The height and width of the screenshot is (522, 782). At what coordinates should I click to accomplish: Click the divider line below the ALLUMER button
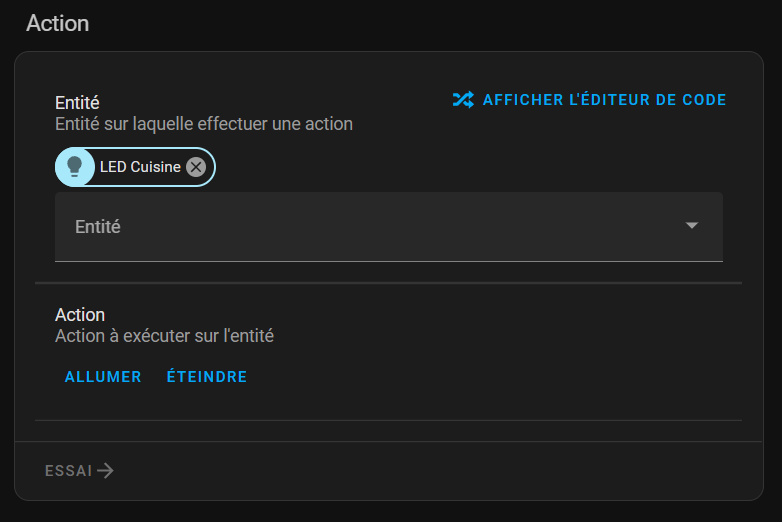click(x=388, y=420)
